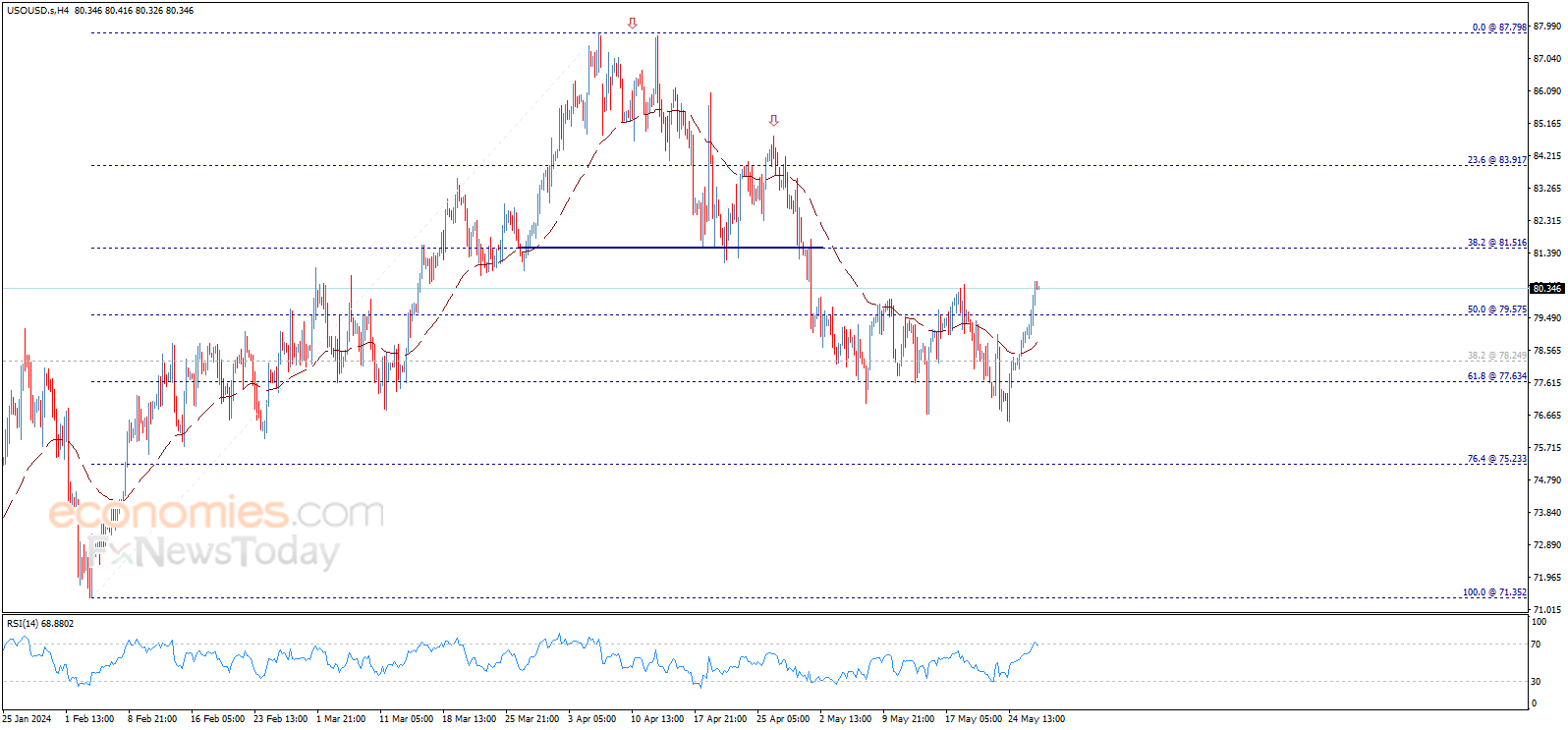The width and height of the screenshot is (1568, 730).
Task: Click the '23 Feb 13:00' time label
Action: (280, 719)
